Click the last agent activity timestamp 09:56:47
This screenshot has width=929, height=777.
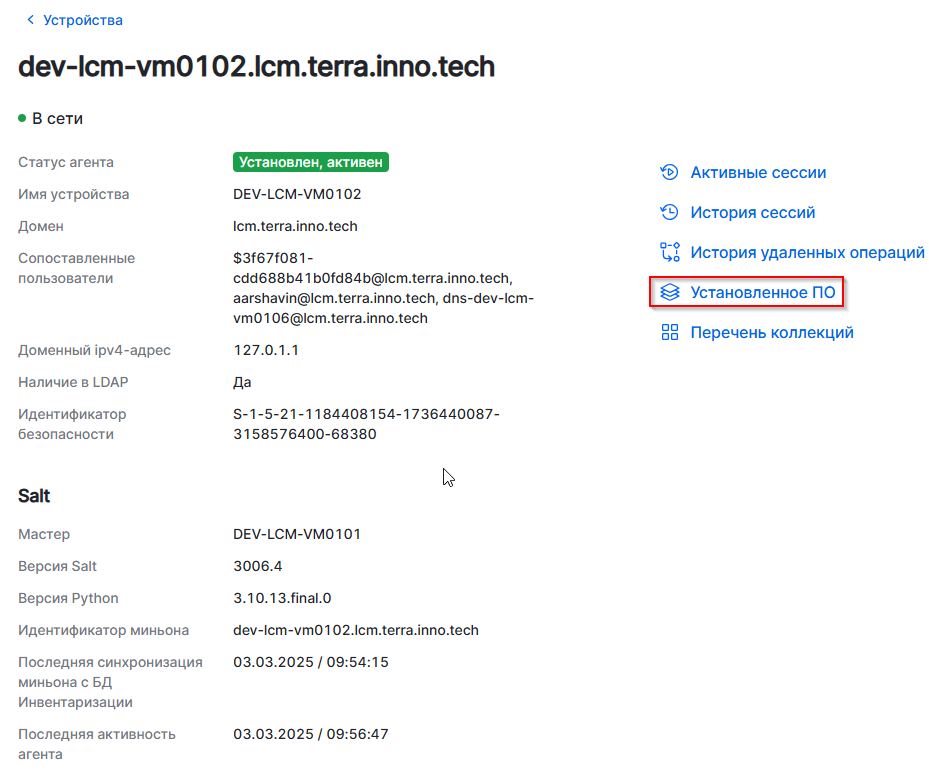[x=311, y=734]
